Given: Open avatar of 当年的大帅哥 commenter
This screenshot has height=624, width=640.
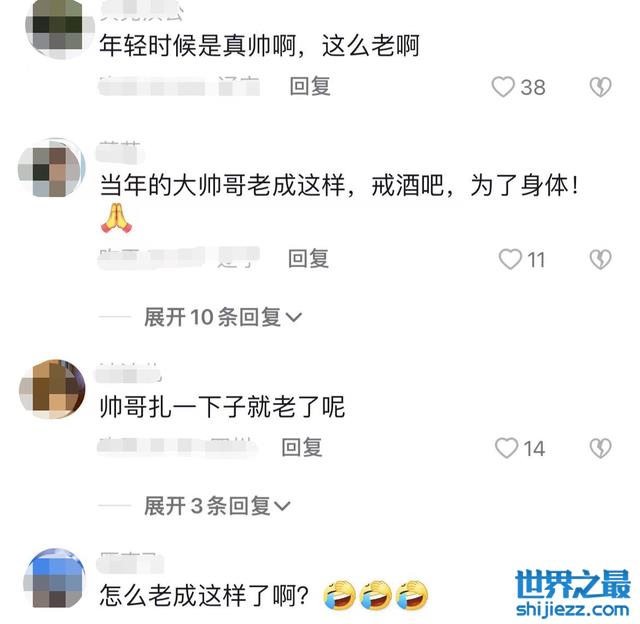Looking at the screenshot, I should click(52, 168).
